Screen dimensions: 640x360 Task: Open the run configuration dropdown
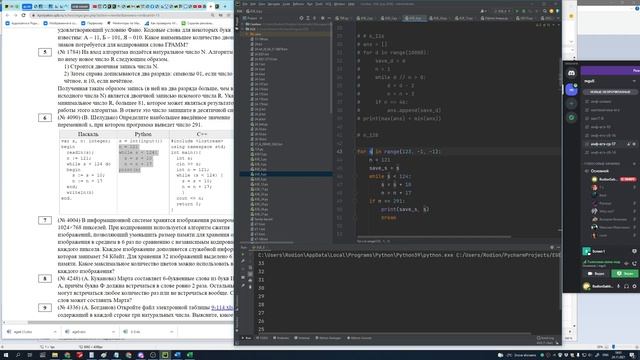[502, 11]
